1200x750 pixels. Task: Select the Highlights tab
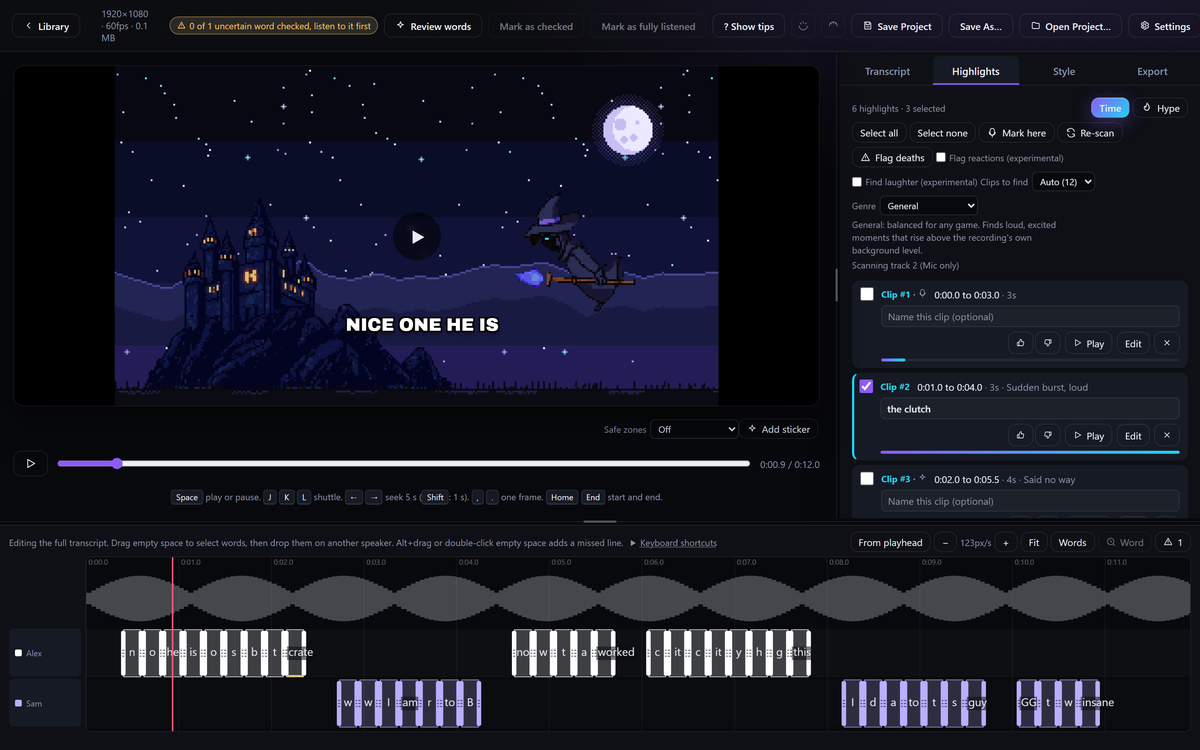[975, 71]
